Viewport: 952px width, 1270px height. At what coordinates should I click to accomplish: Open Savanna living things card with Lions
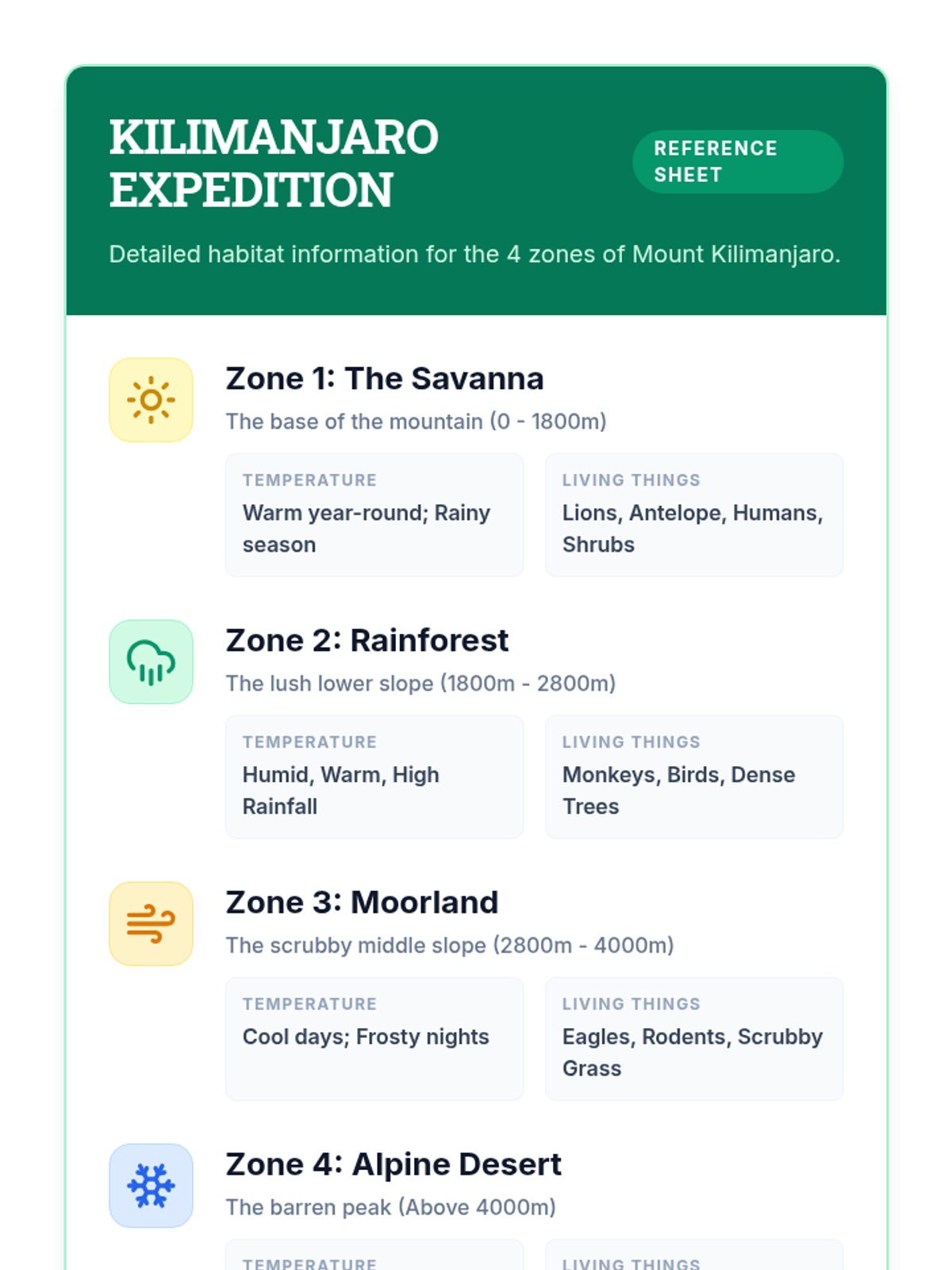tap(694, 515)
